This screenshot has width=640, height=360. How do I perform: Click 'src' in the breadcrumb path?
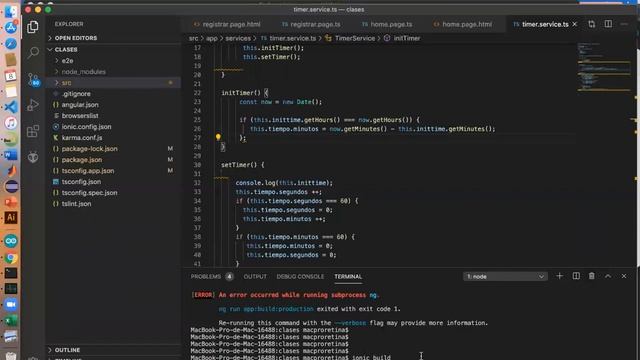pos(193,38)
